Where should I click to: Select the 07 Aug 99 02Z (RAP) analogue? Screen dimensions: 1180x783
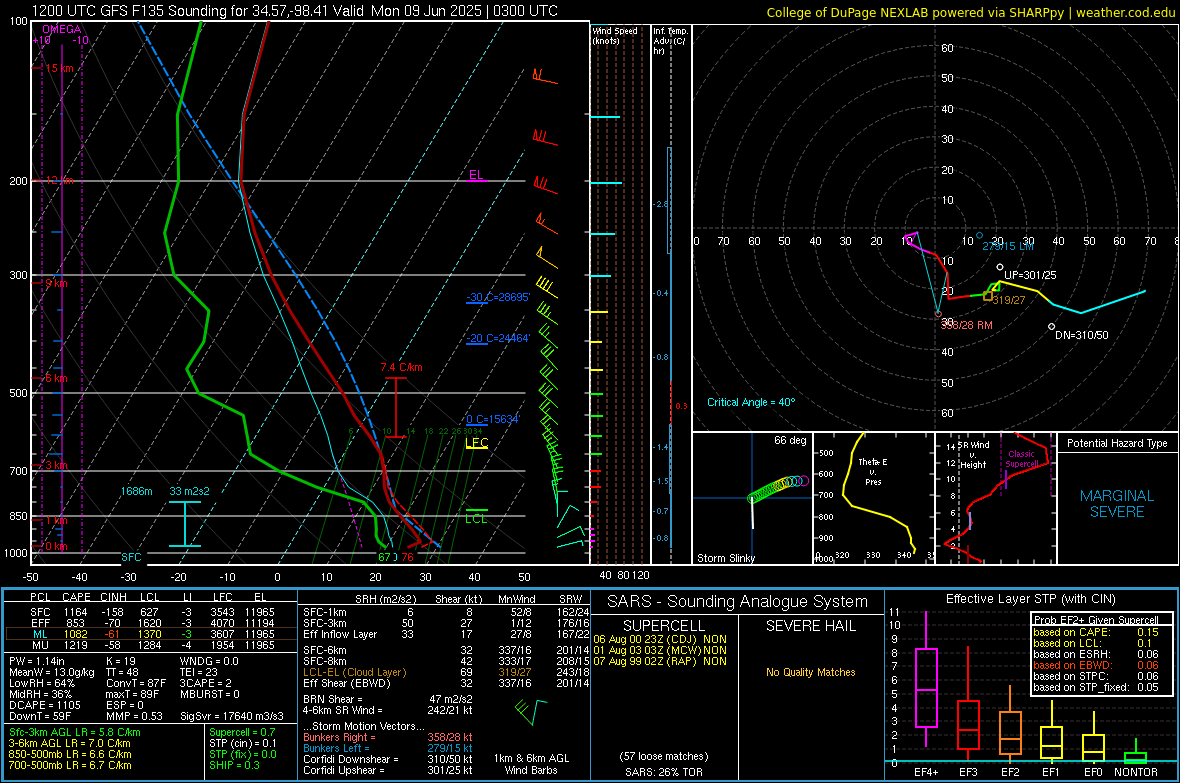point(660,661)
